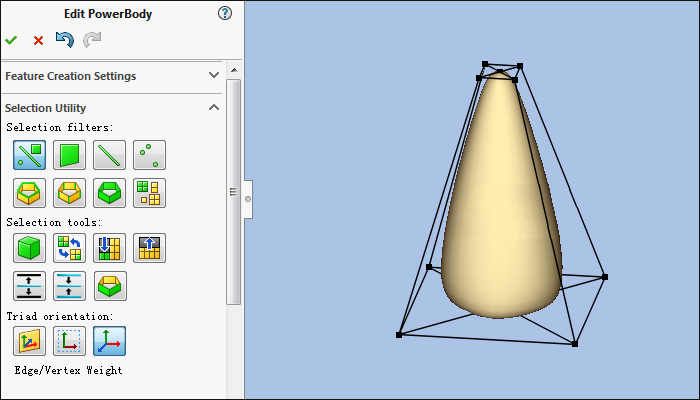Click the panel vertical scrollbar thumb

coord(233,192)
